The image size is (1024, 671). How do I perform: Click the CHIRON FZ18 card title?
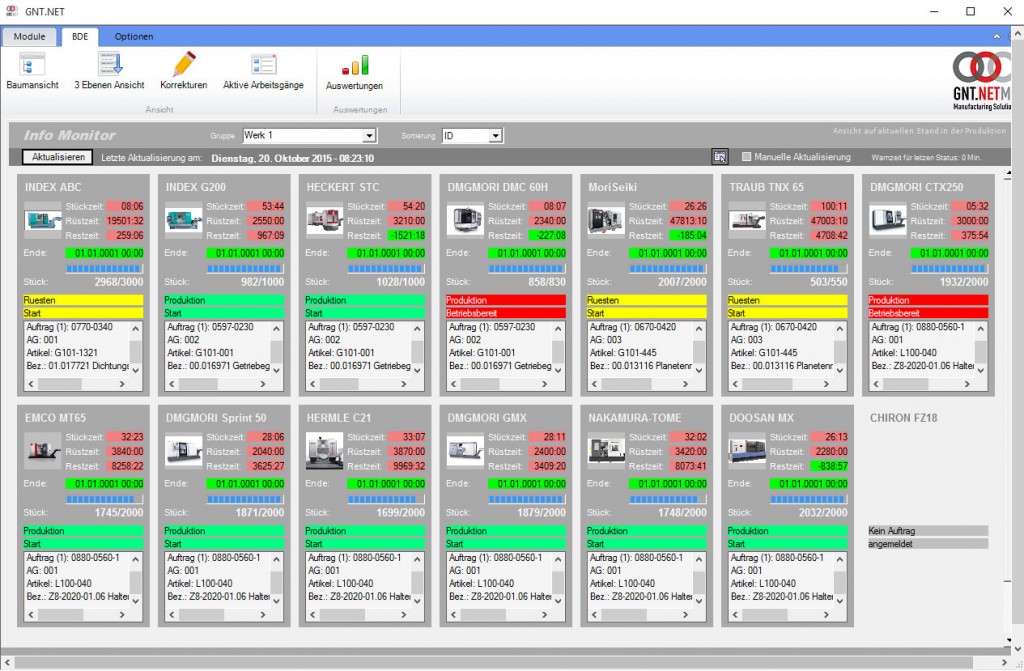[903, 418]
